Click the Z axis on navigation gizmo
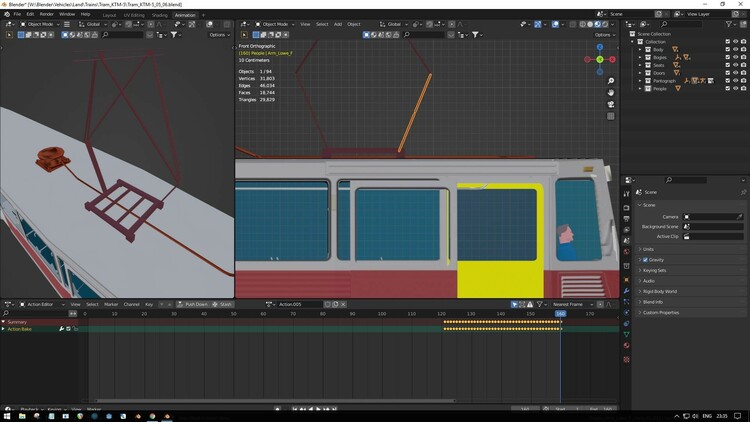This screenshot has width=750, height=422. [600, 47]
